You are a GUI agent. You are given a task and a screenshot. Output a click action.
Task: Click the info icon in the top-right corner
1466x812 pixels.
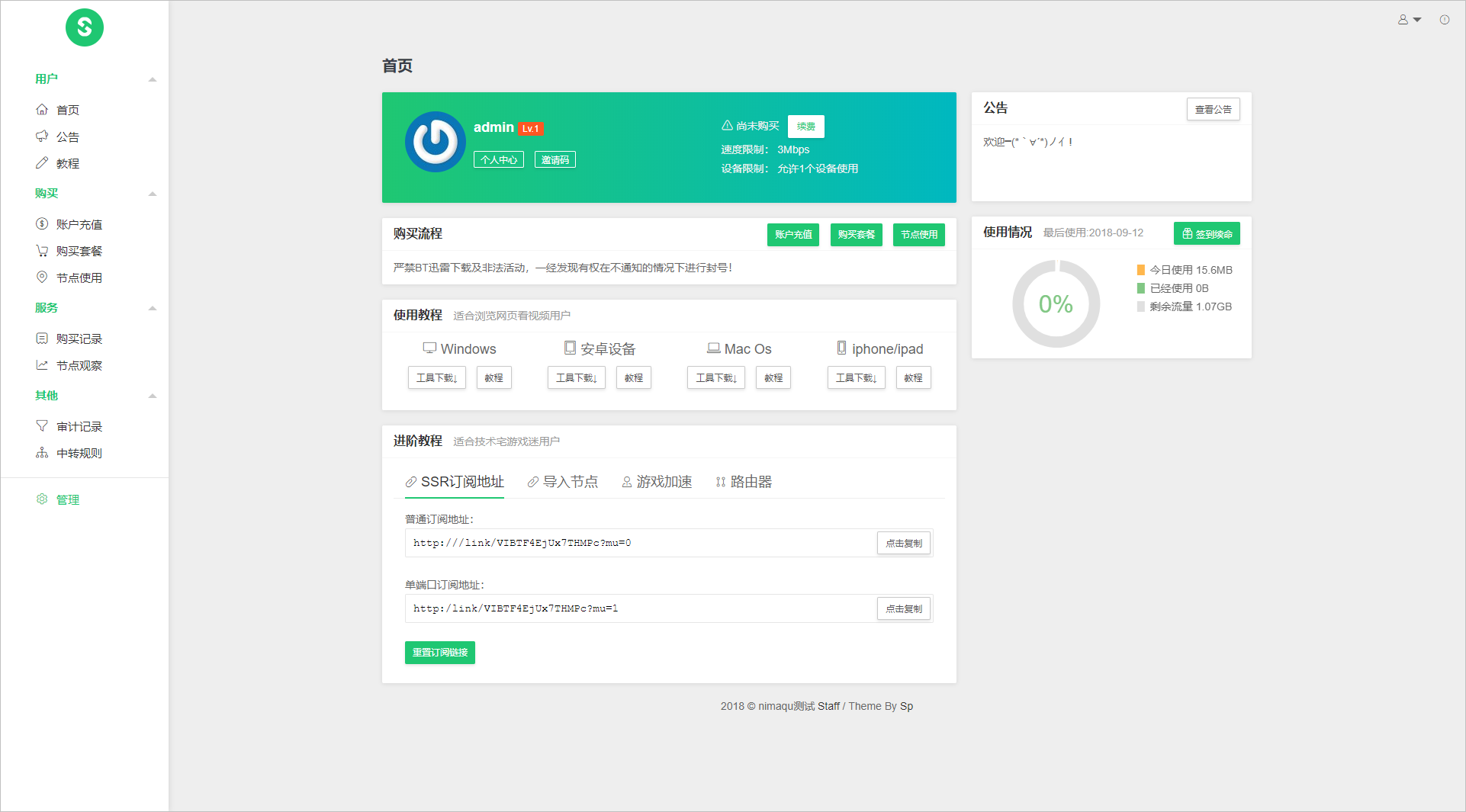point(1444,20)
